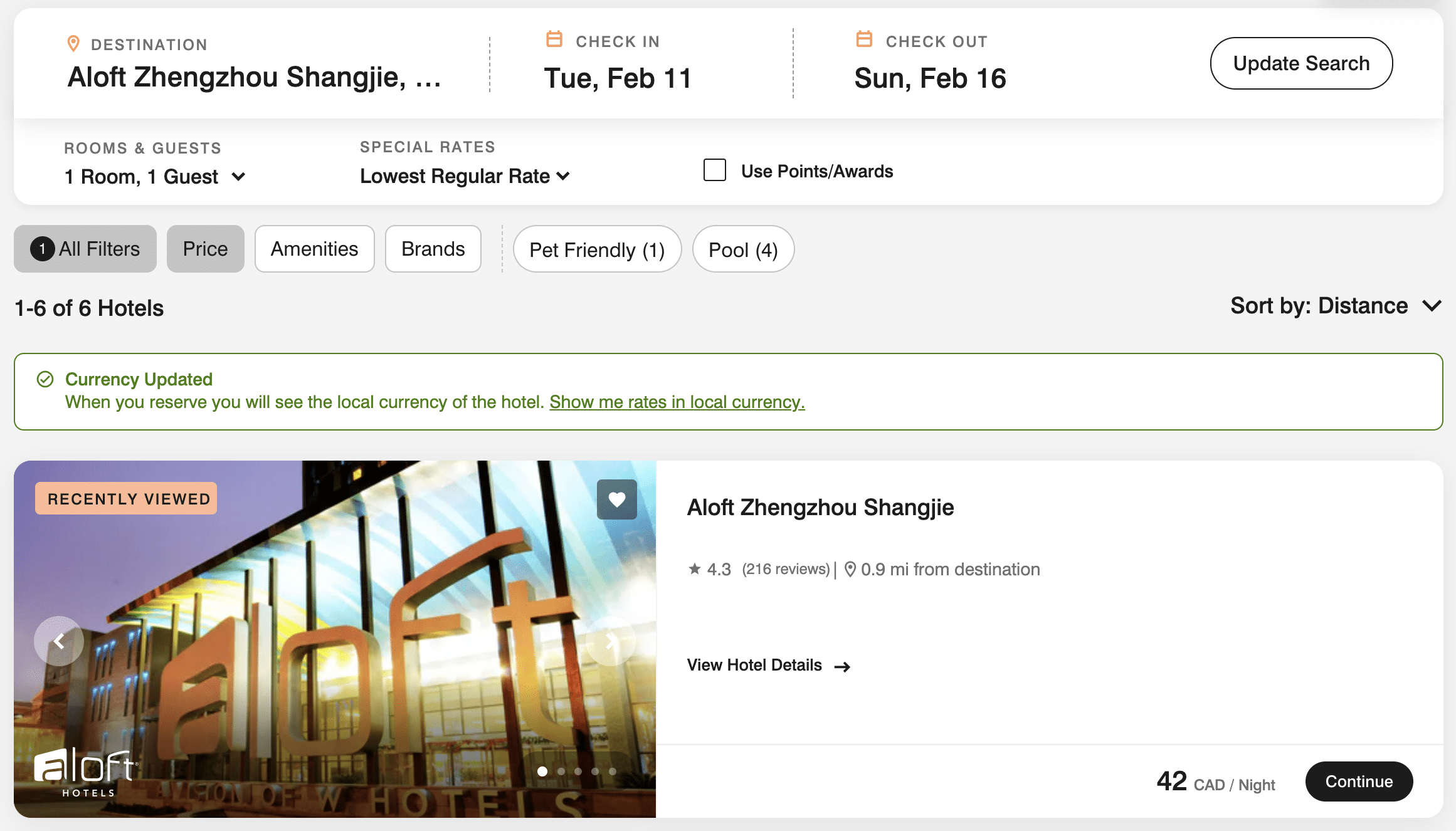Click the arrow next to View Hotel Details
Viewport: 1456px width, 831px height.
coord(842,667)
